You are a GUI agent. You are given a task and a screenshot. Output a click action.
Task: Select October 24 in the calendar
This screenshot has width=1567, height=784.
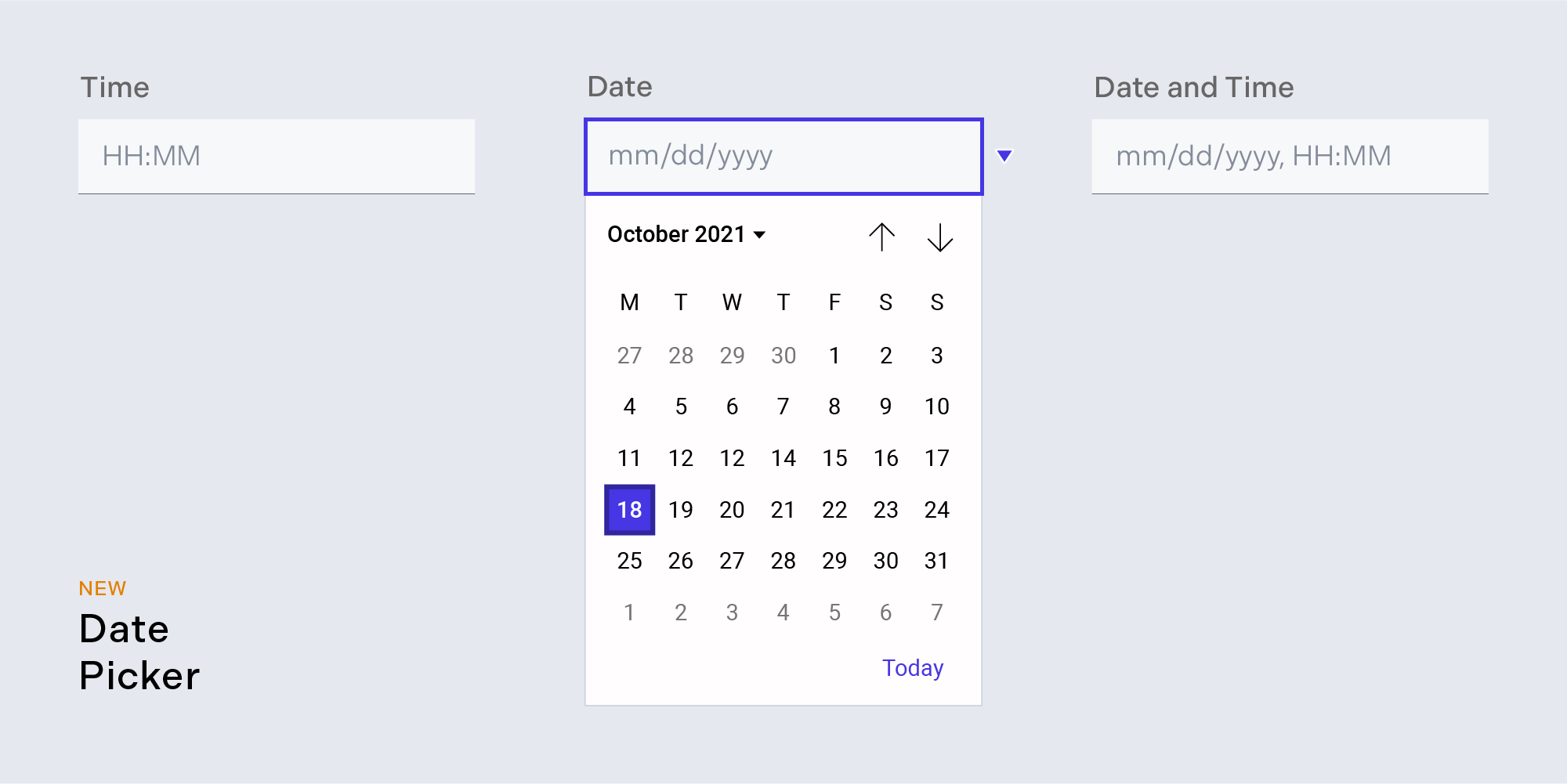(x=936, y=510)
